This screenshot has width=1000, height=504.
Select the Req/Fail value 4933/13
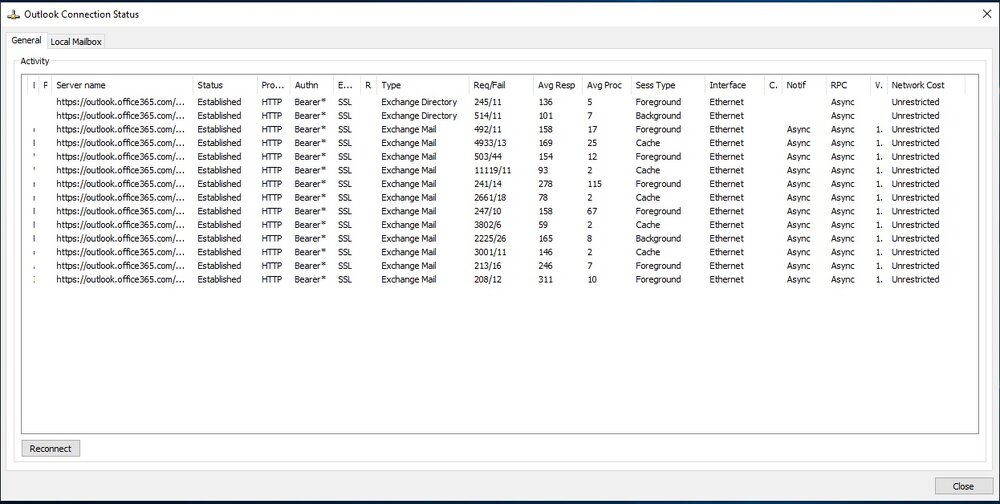(x=490, y=143)
